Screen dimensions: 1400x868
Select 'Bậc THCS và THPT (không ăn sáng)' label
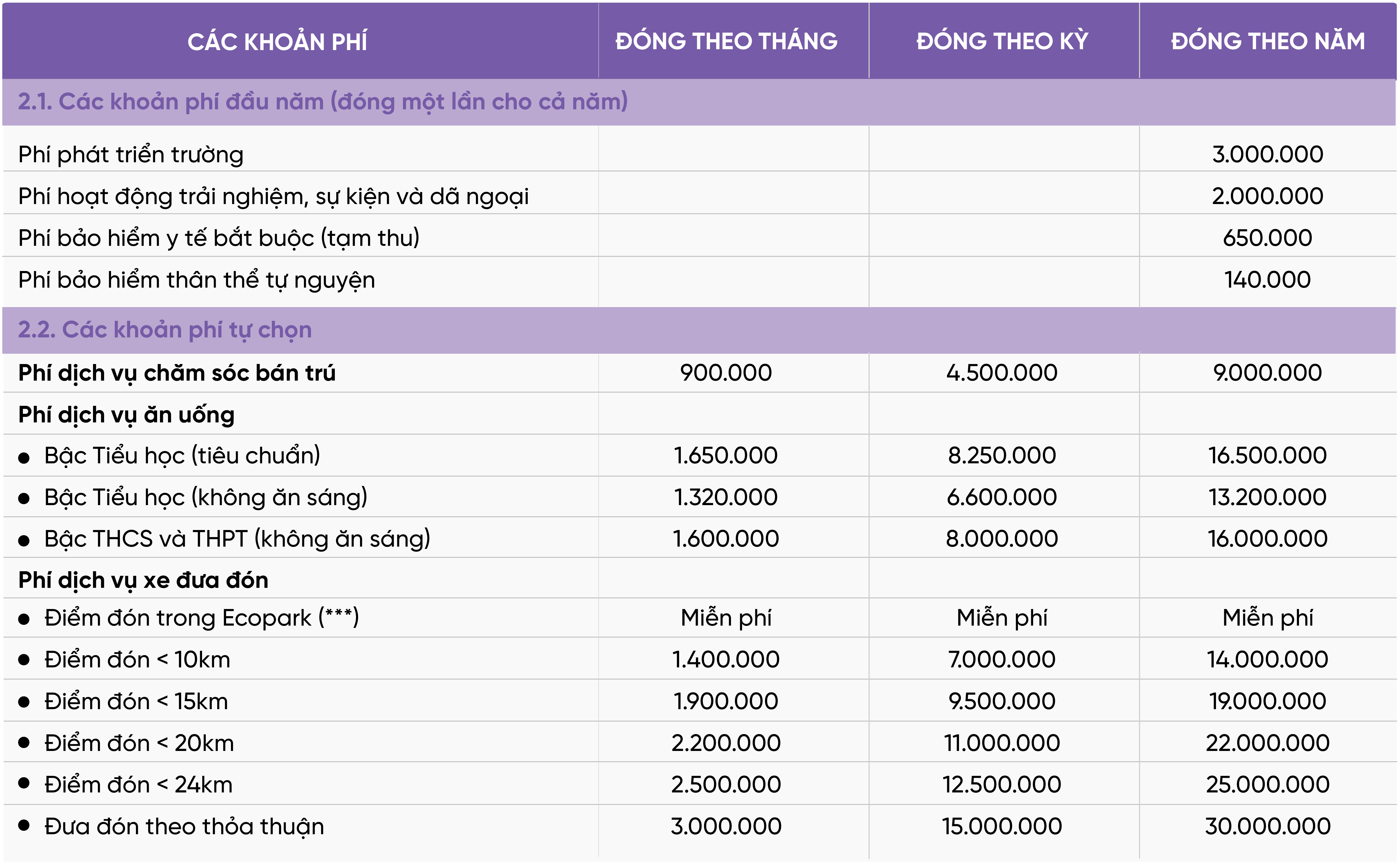pos(237,539)
